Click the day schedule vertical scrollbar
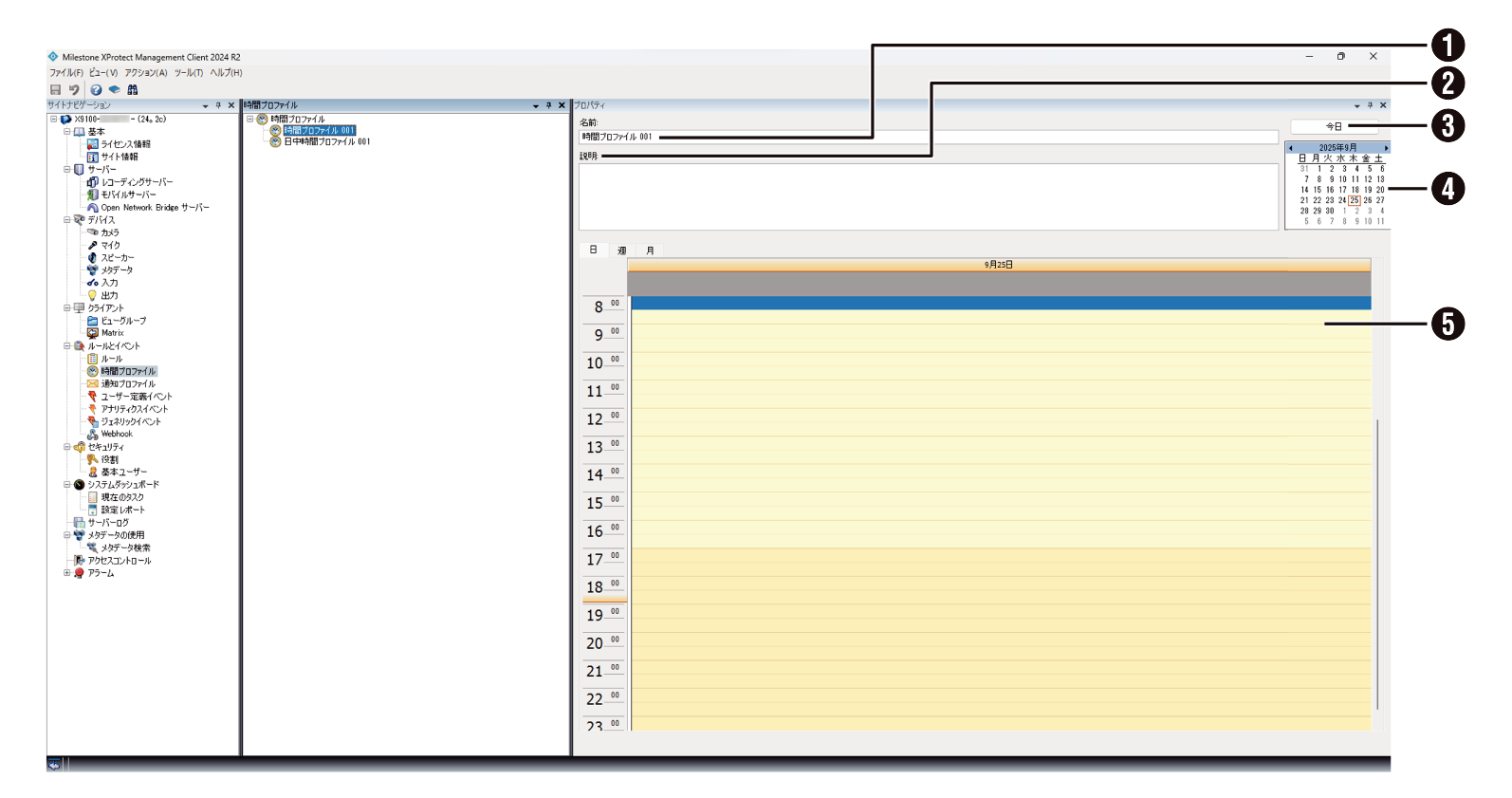This screenshot has width=1512, height=798. (1377, 564)
